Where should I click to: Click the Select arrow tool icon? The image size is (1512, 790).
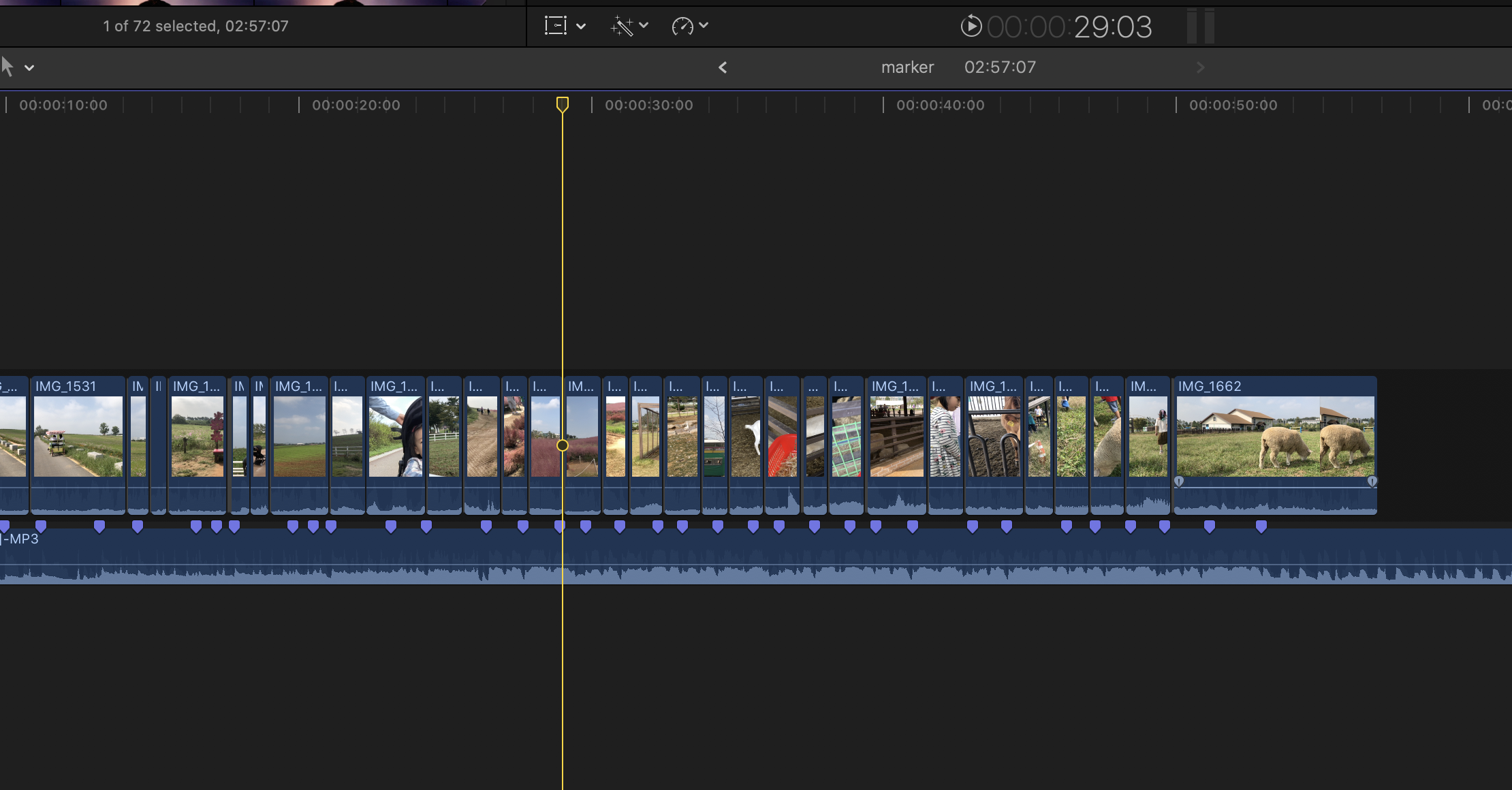[7, 67]
